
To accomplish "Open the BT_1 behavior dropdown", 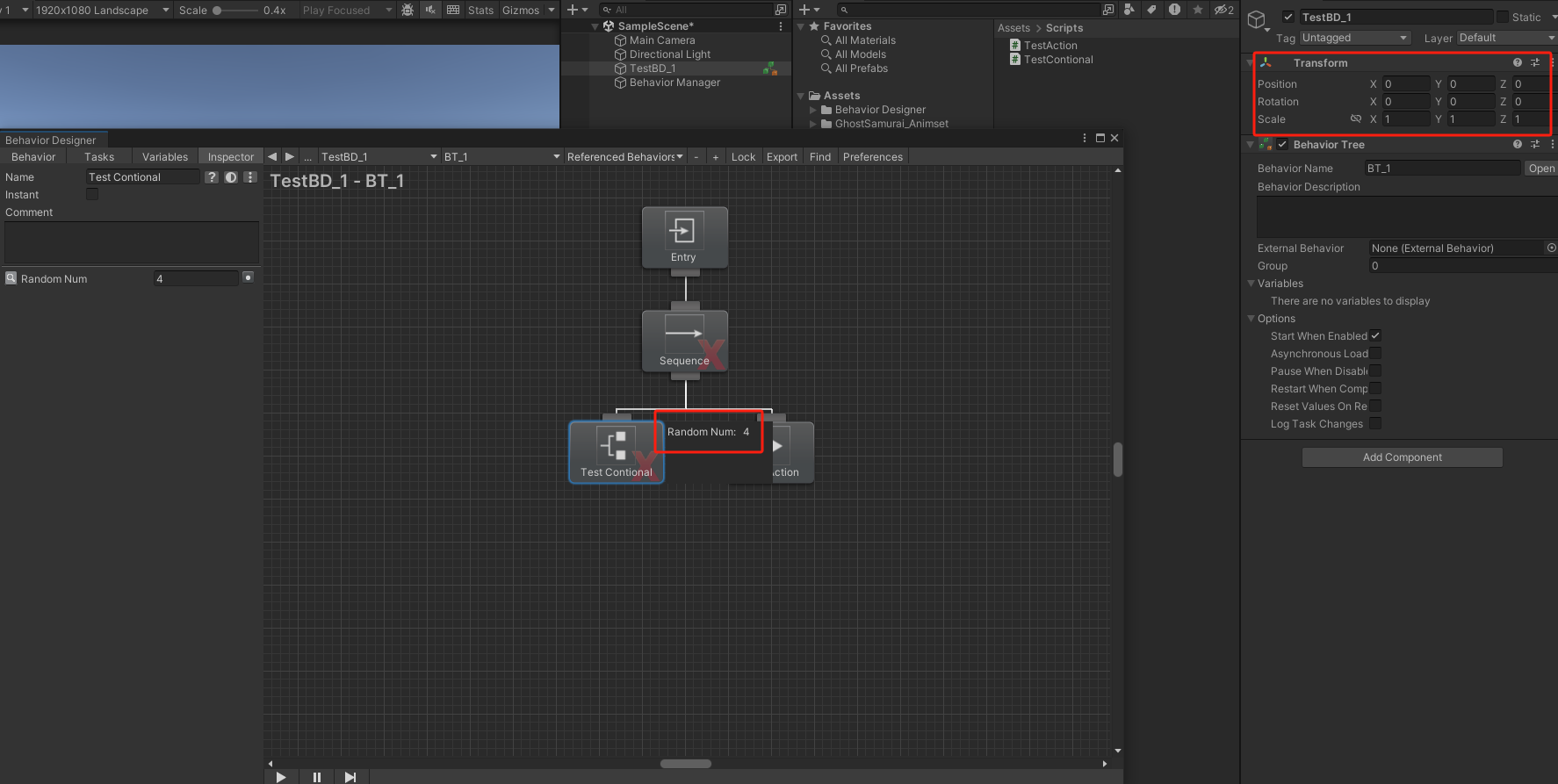I will (501, 156).
